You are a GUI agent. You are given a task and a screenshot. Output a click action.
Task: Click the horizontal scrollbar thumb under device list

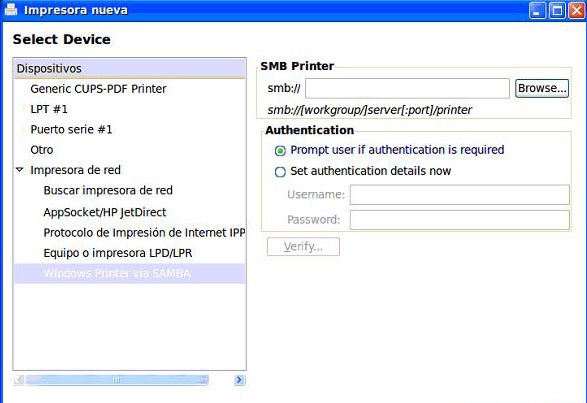coord(116,380)
